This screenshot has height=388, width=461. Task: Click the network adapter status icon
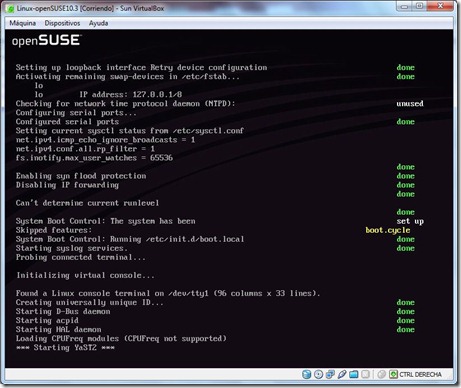coord(330,374)
